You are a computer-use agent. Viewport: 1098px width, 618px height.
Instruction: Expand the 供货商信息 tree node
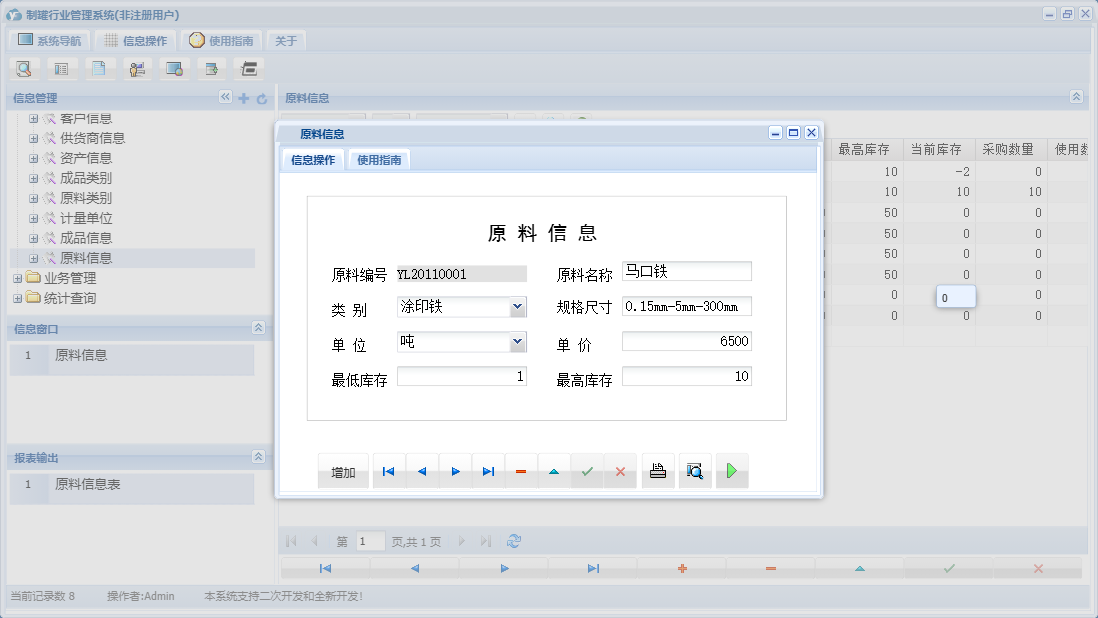pyautogui.click(x=33, y=139)
